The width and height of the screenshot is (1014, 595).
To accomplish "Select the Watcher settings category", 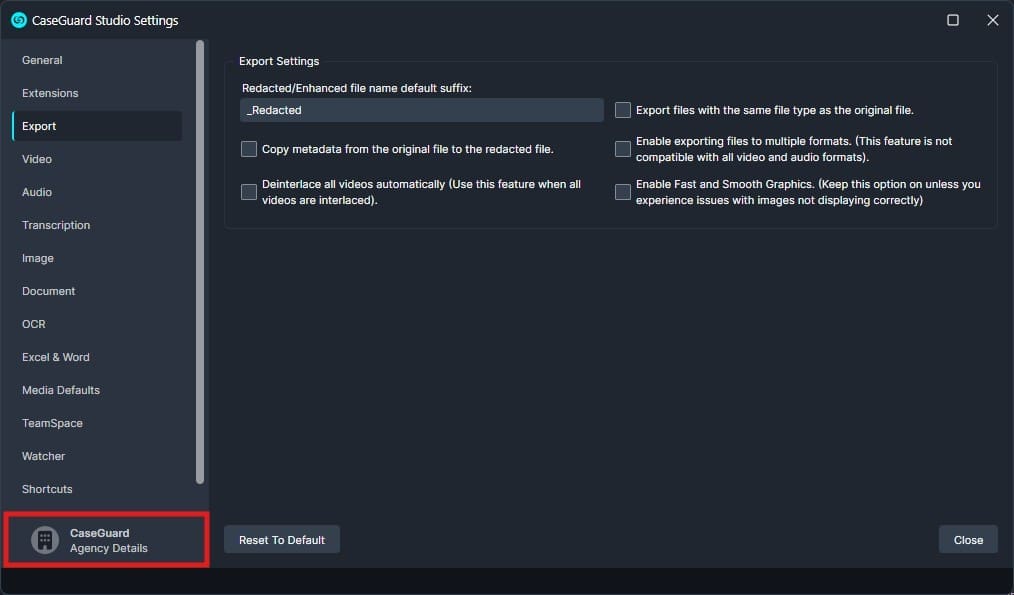I will coord(43,455).
